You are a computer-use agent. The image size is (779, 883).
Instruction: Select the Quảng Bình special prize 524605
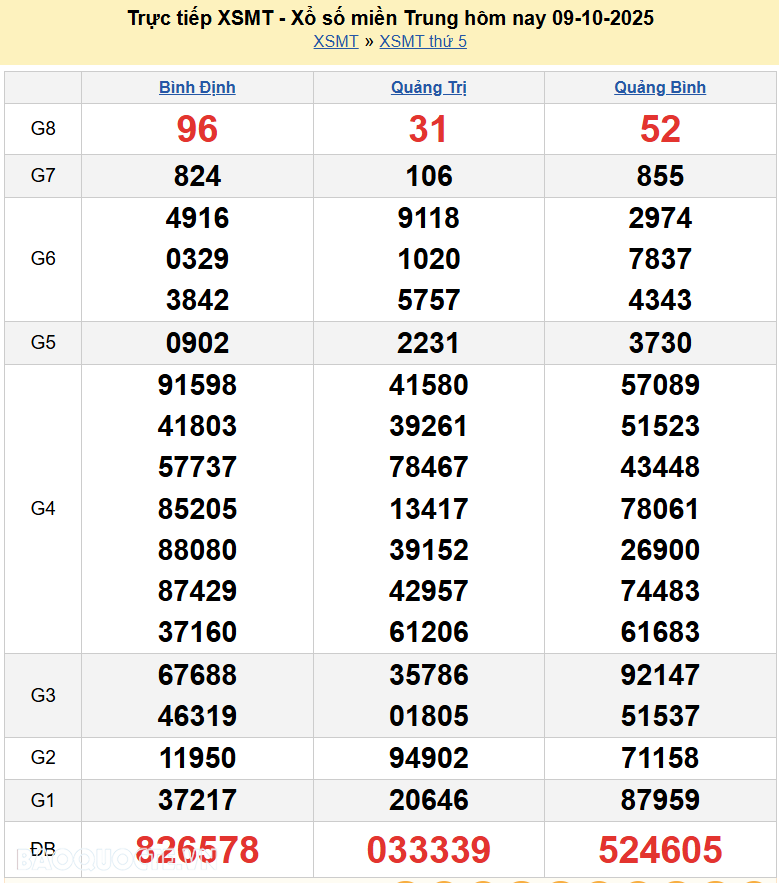click(660, 850)
